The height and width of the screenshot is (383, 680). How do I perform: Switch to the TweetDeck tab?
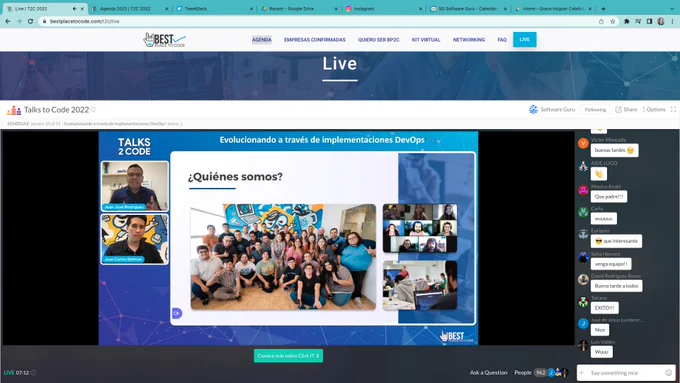click(x=214, y=9)
